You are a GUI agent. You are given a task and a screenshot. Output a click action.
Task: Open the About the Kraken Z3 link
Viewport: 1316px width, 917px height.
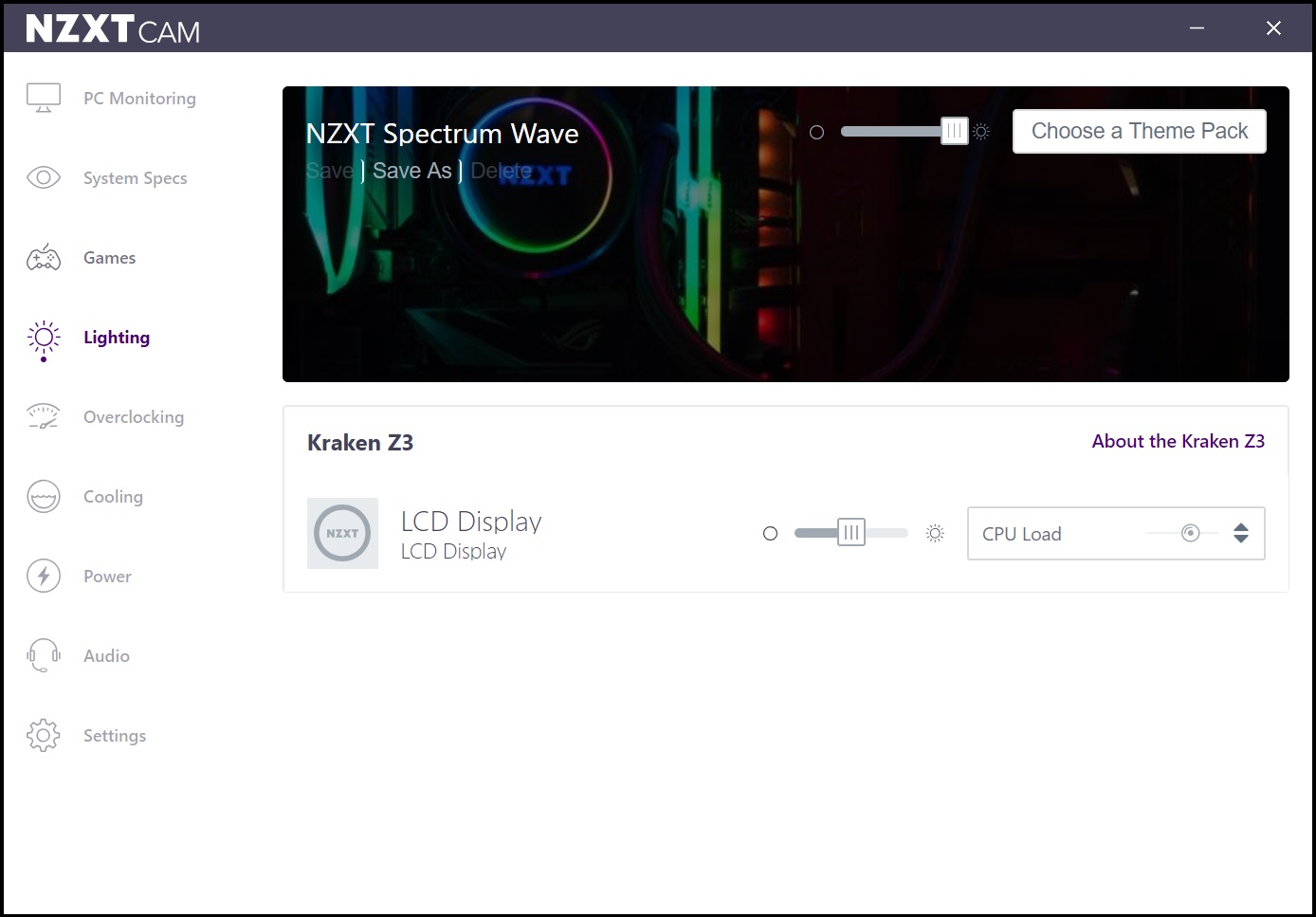(x=1178, y=441)
